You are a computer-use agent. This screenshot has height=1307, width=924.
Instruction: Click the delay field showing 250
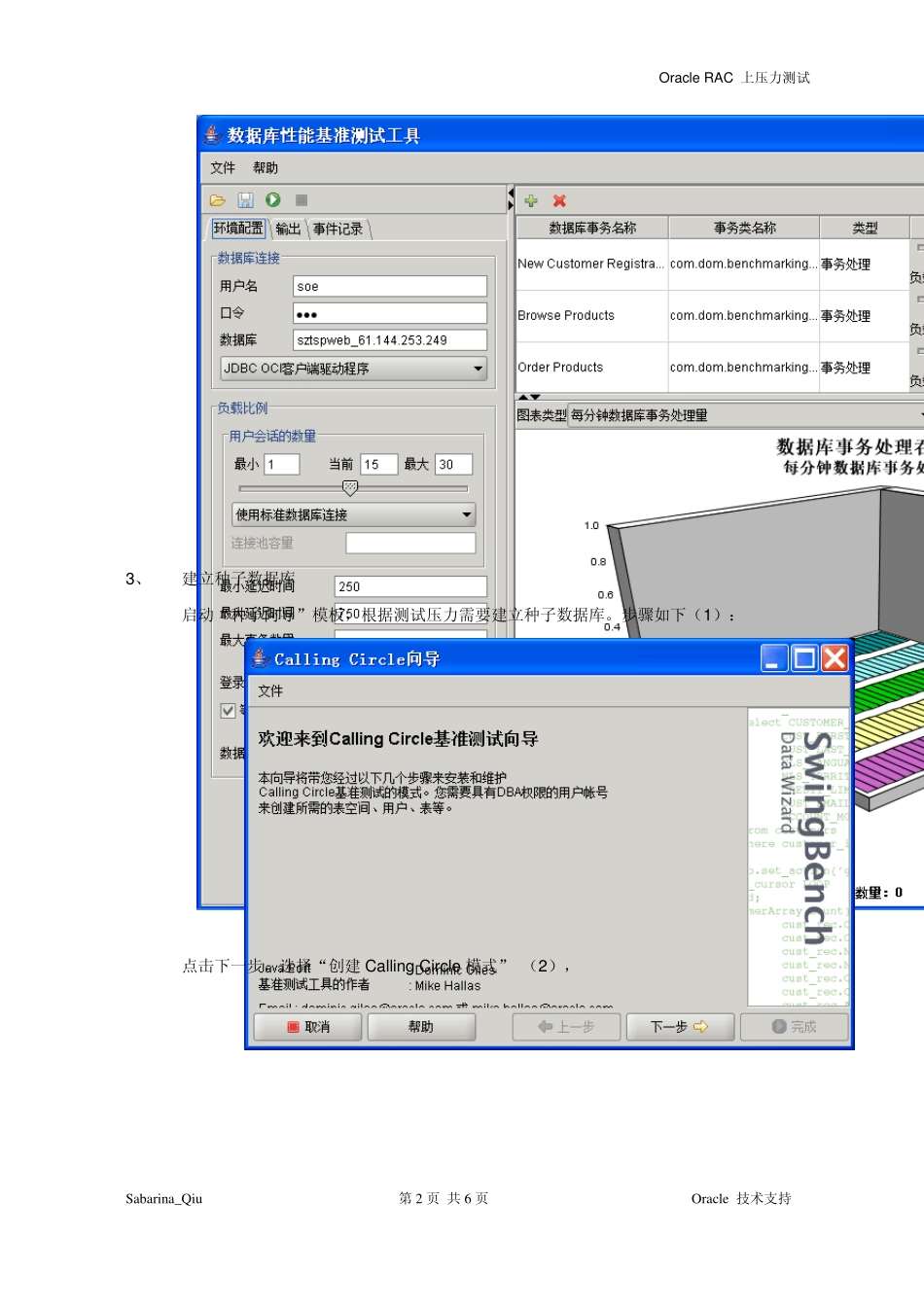pyautogui.click(x=410, y=586)
